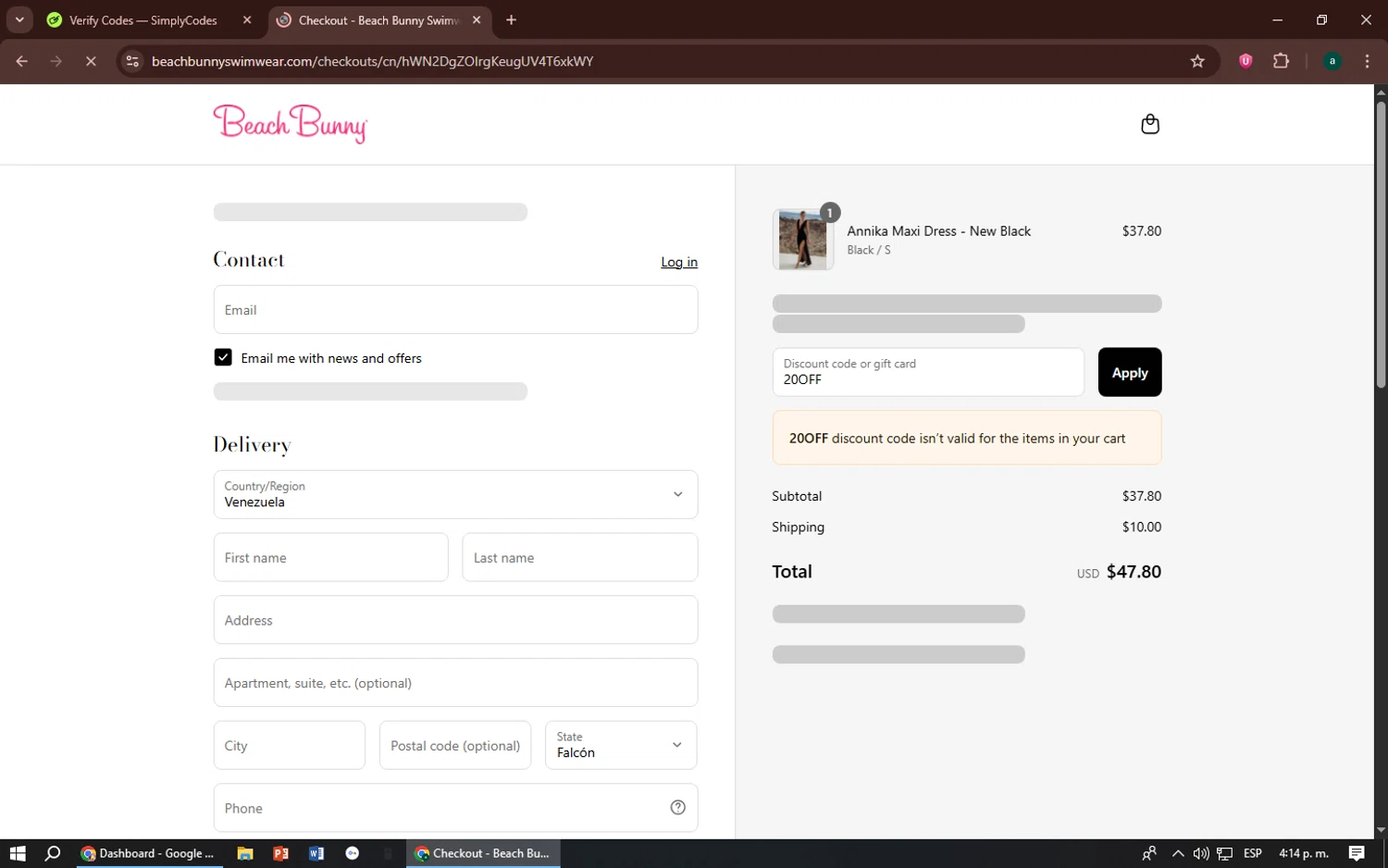Open Word from taskbar
Image resolution: width=1388 pixels, height=868 pixels.
click(x=316, y=853)
